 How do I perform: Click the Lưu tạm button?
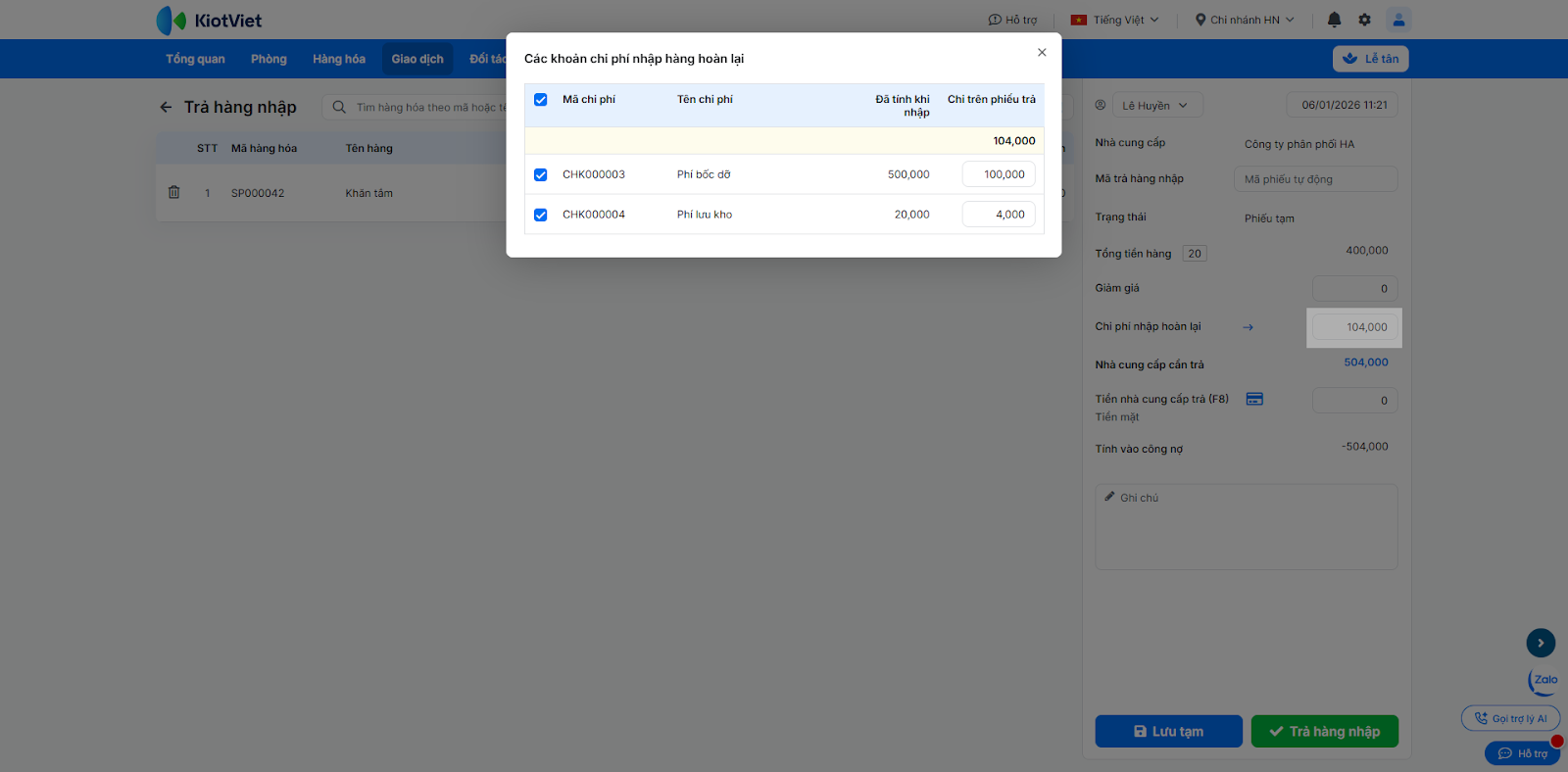pyautogui.click(x=1168, y=731)
